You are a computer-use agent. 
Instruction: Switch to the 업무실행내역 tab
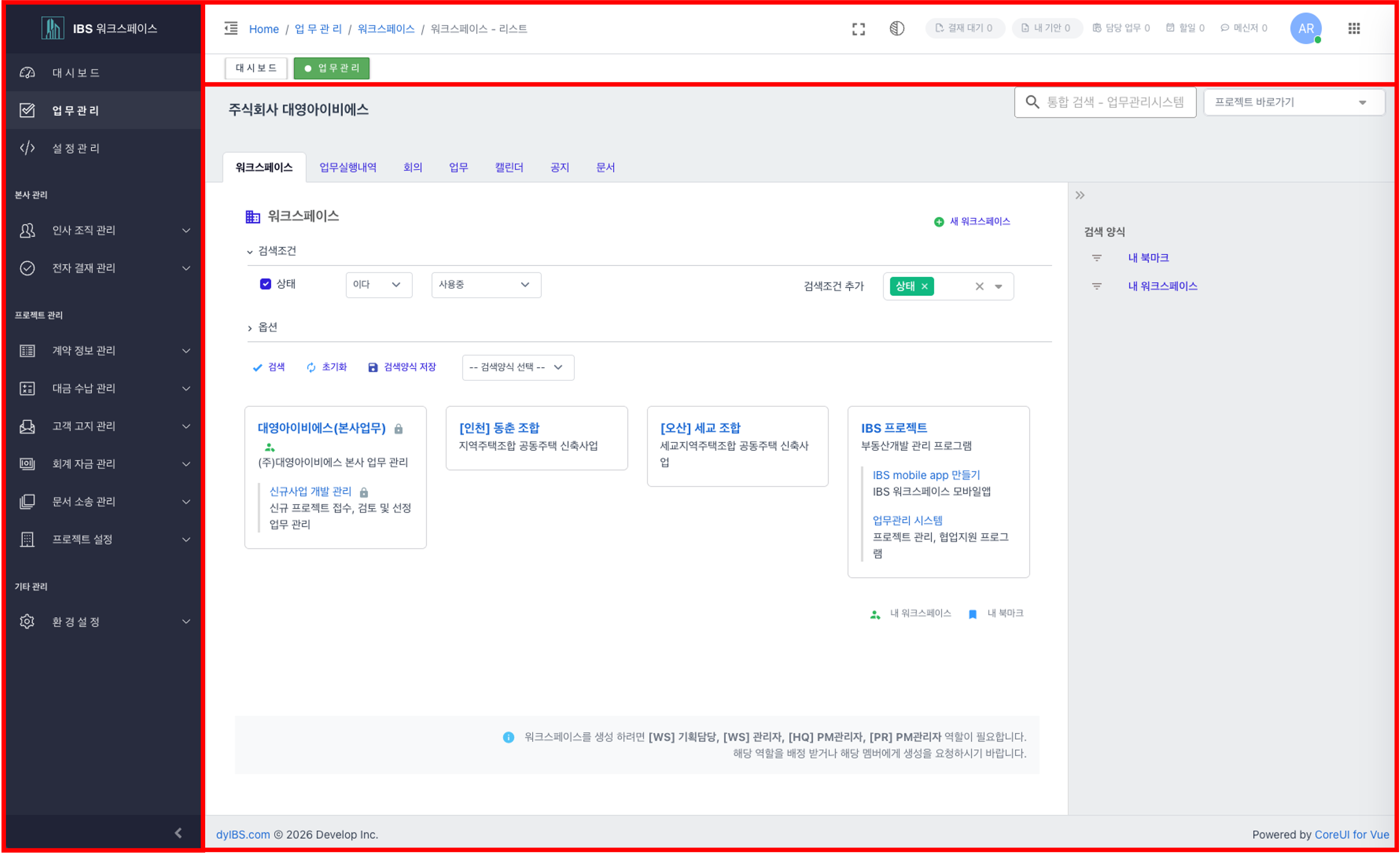(348, 167)
